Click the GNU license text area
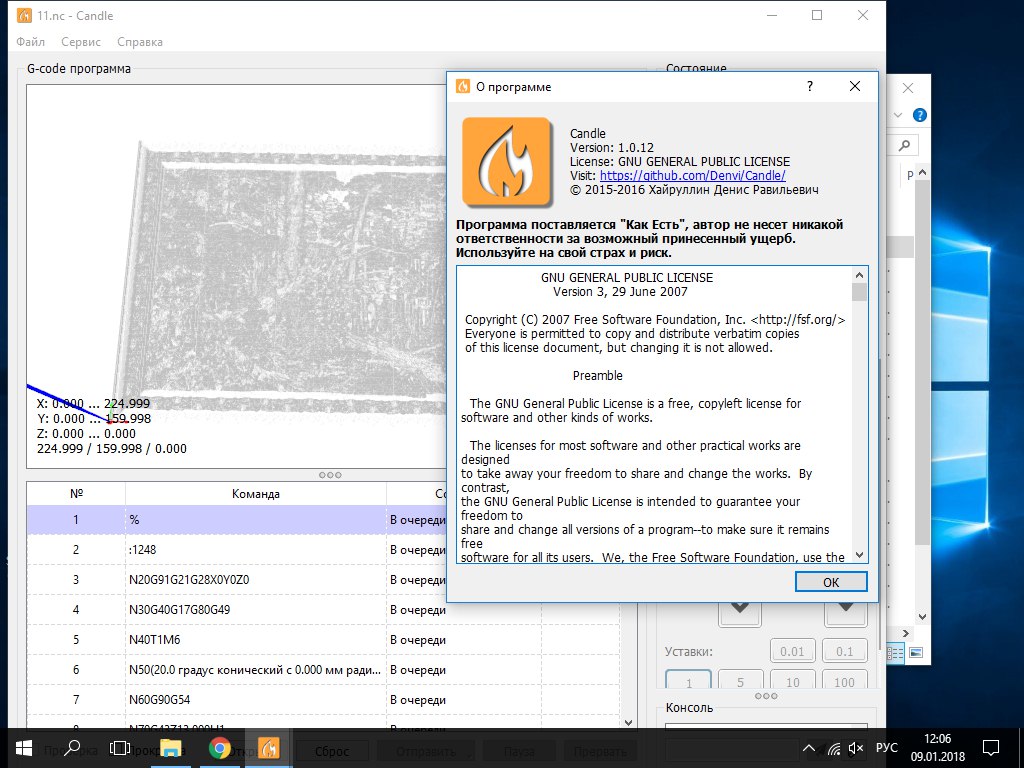The height and width of the screenshot is (768, 1024). tap(654, 415)
